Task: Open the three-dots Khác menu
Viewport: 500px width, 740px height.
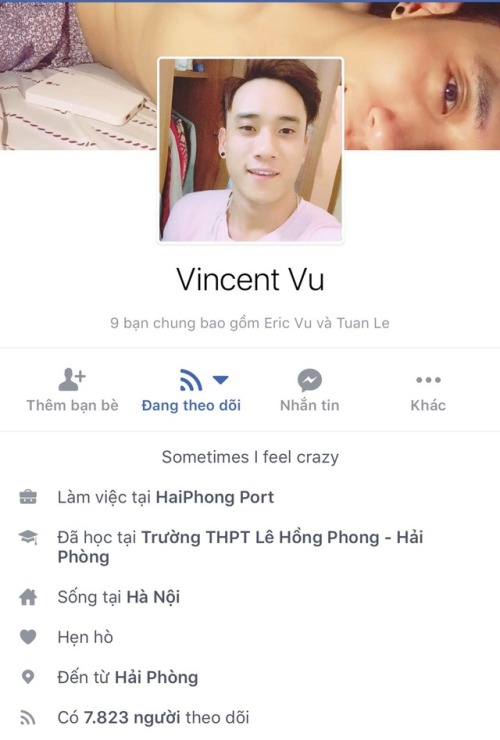Action: [428, 380]
